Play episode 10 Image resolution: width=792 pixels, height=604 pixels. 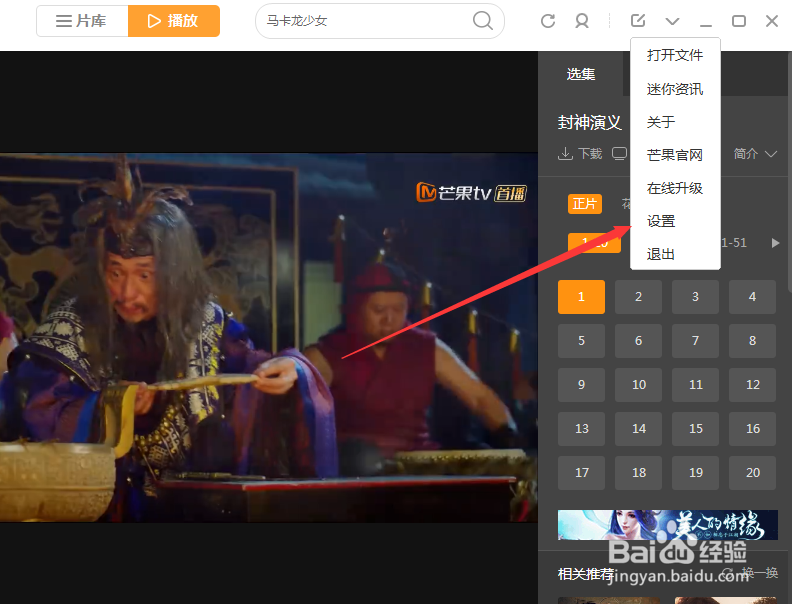point(638,385)
